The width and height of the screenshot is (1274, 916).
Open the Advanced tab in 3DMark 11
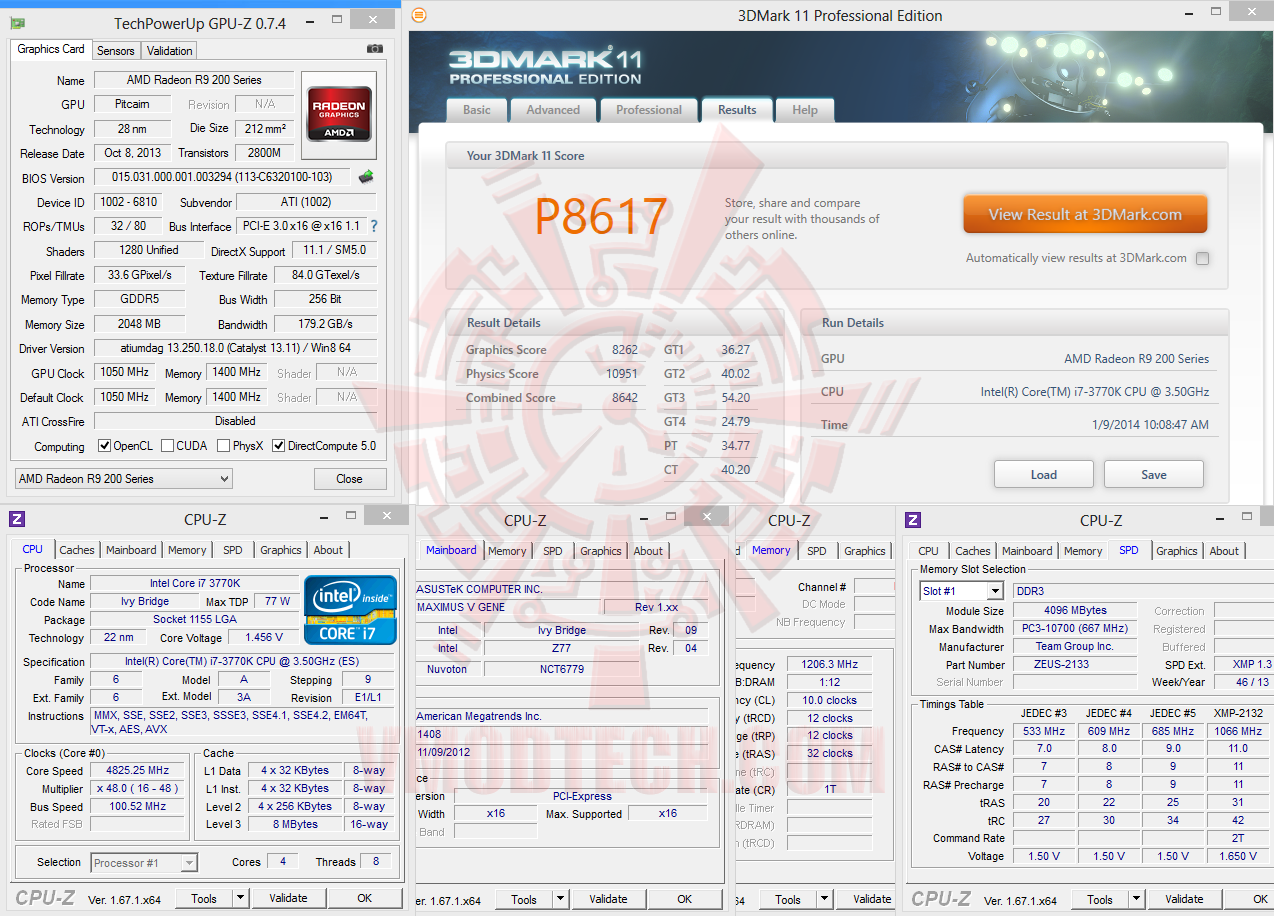(x=553, y=110)
